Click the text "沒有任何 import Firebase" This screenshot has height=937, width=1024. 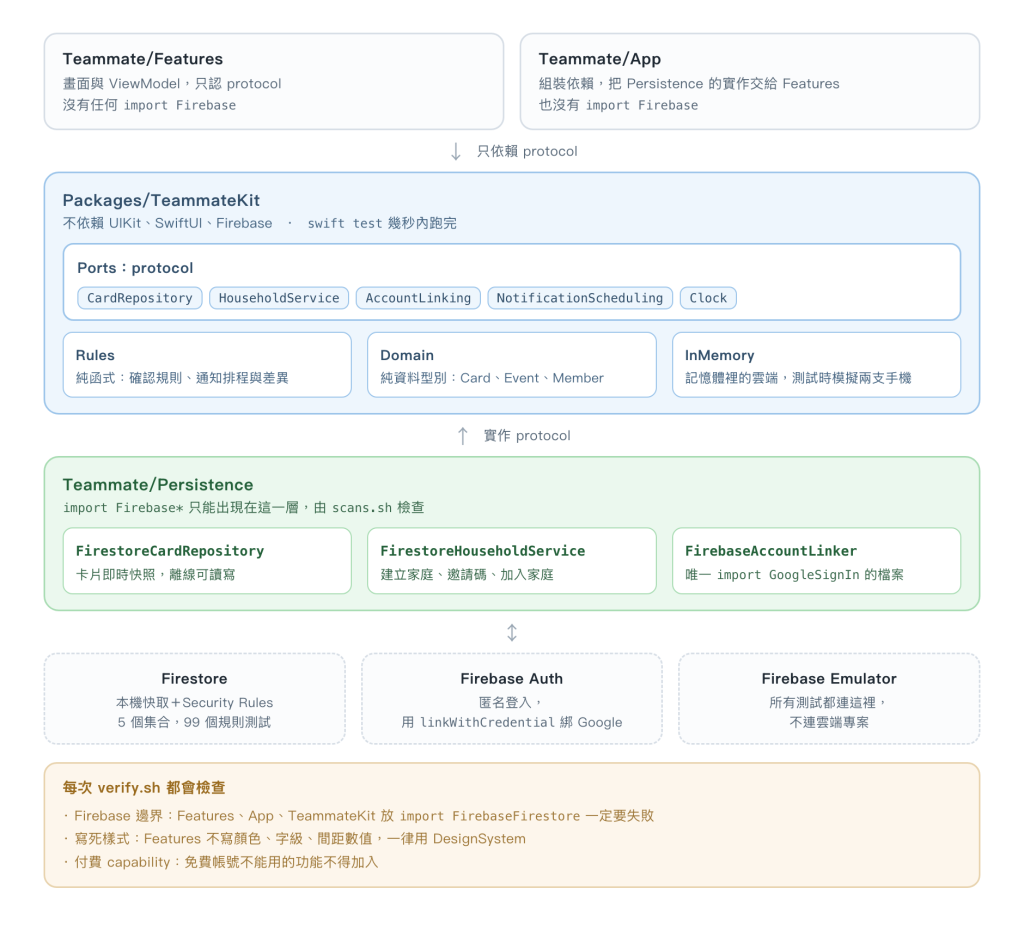pyautogui.click(x=149, y=105)
